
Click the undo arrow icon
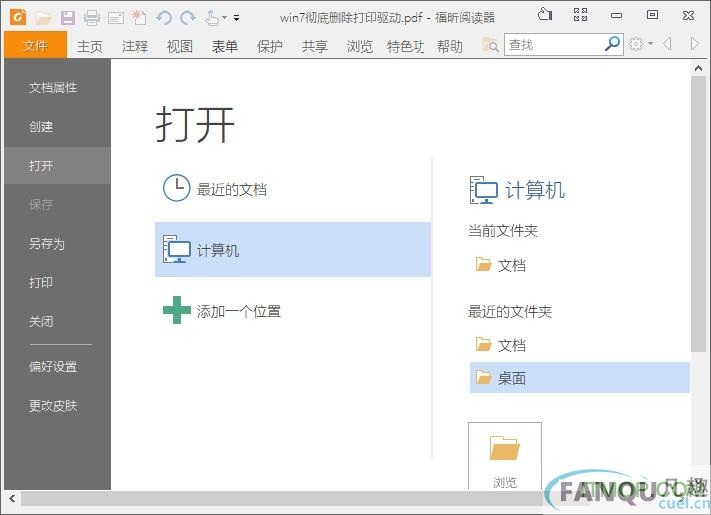(164, 18)
